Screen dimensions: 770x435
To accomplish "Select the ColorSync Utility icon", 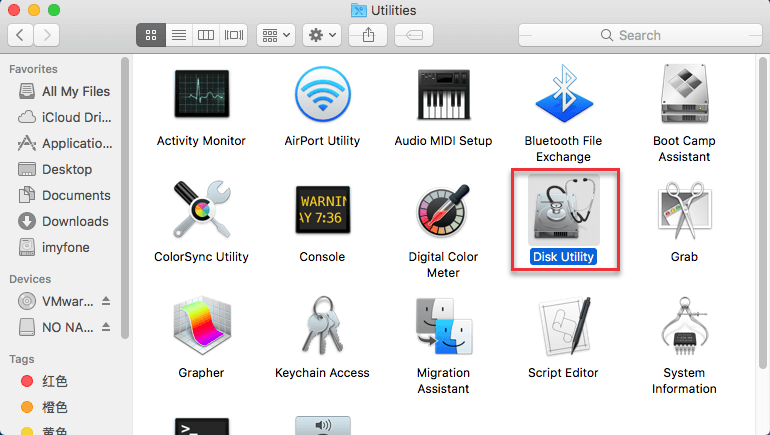I will pos(201,210).
